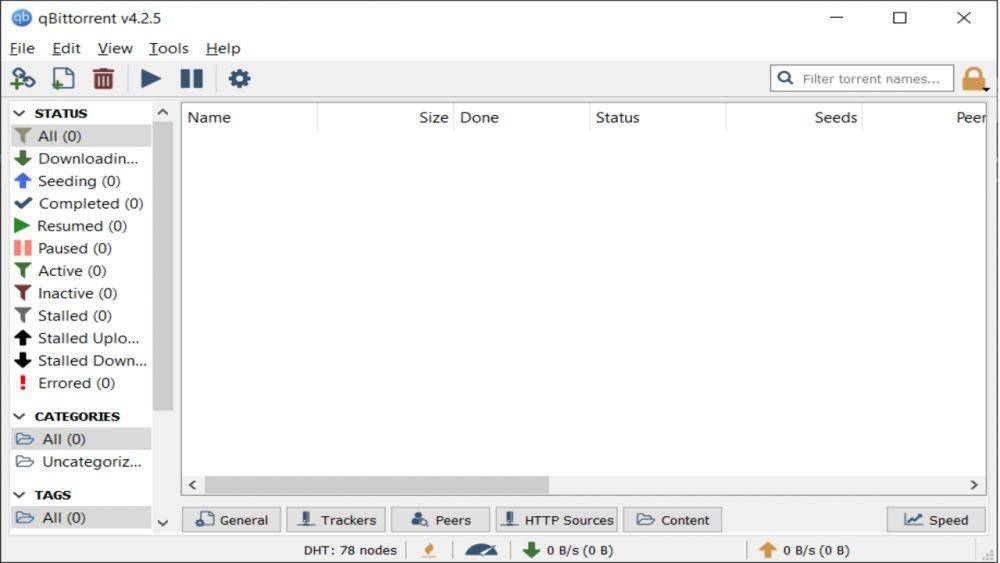1000x563 pixels.
Task: Select the Errored (0) filter
Action: tap(81, 383)
